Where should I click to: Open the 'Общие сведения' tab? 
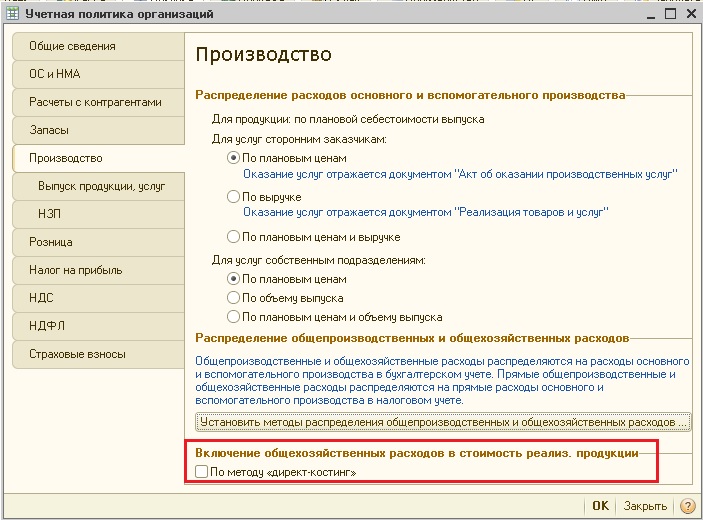point(99,46)
